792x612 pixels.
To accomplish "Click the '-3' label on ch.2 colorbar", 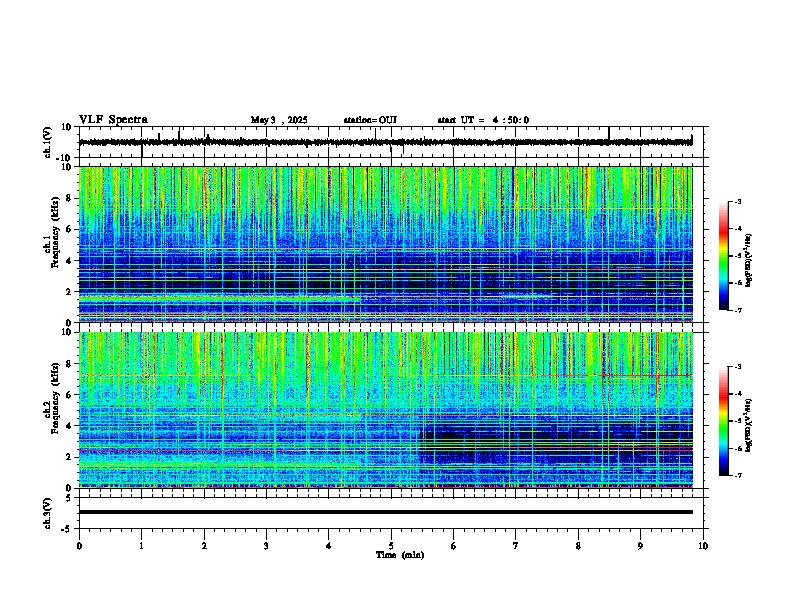I will (x=738, y=367).
